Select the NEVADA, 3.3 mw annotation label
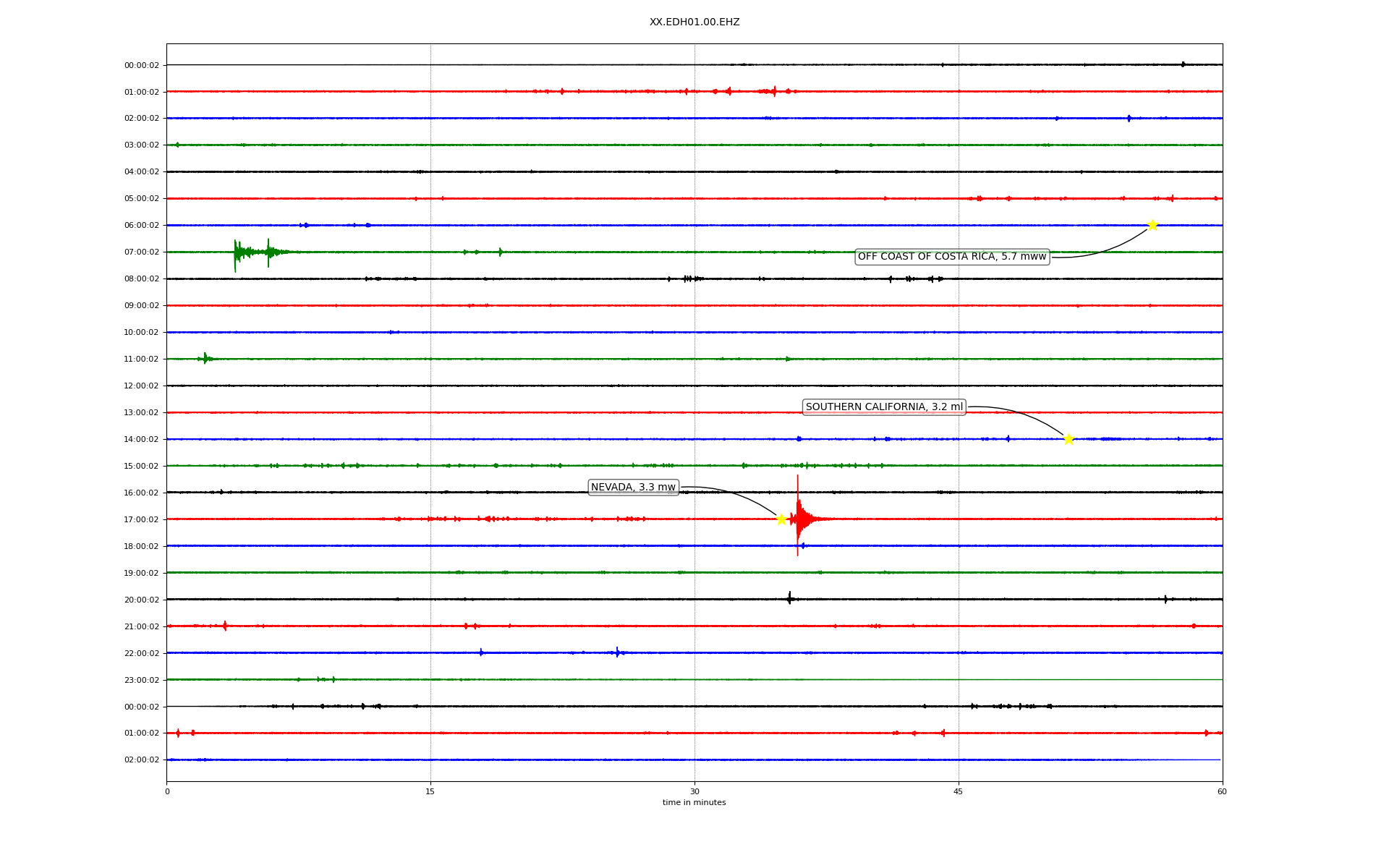 click(633, 488)
